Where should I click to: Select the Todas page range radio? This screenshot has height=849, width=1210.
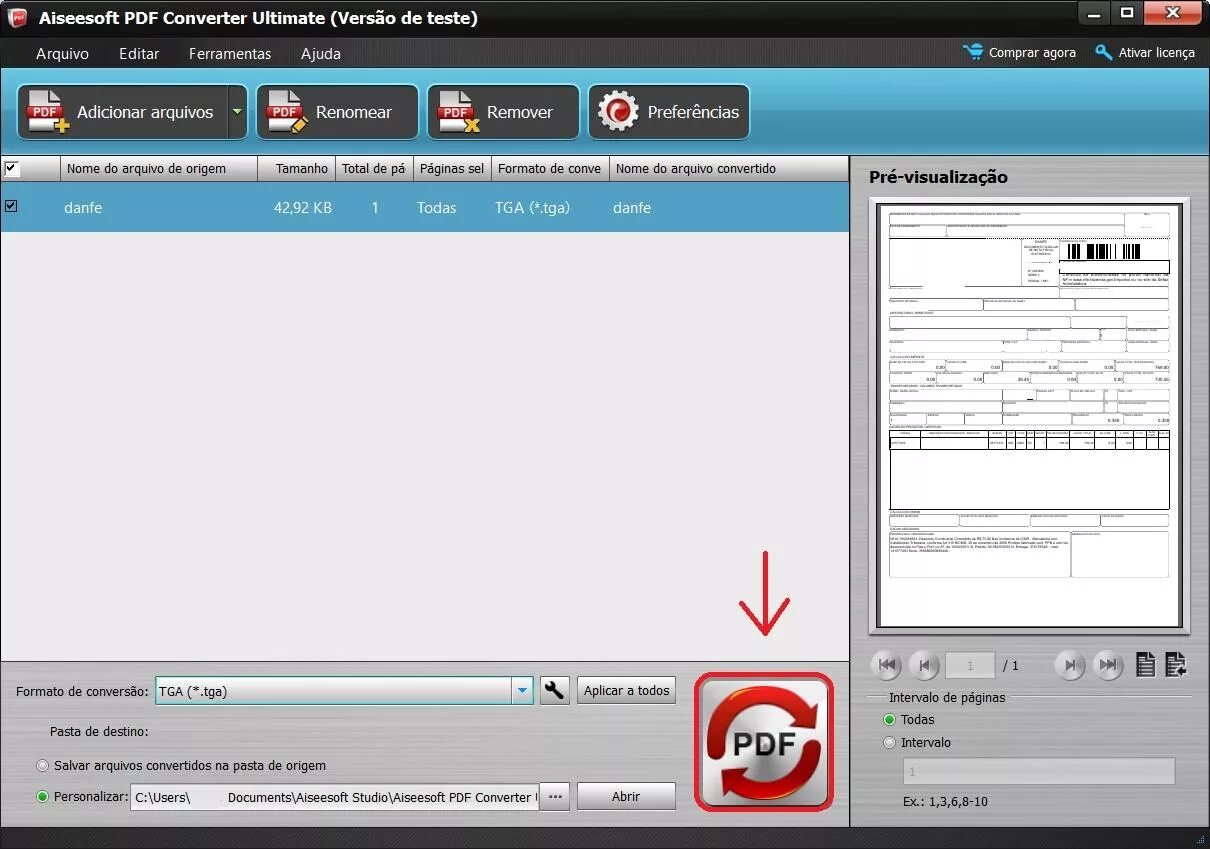890,720
